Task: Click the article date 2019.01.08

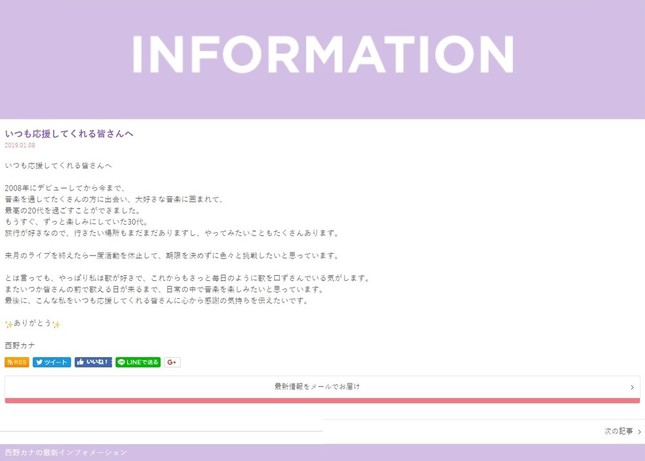Action: tap(19, 145)
